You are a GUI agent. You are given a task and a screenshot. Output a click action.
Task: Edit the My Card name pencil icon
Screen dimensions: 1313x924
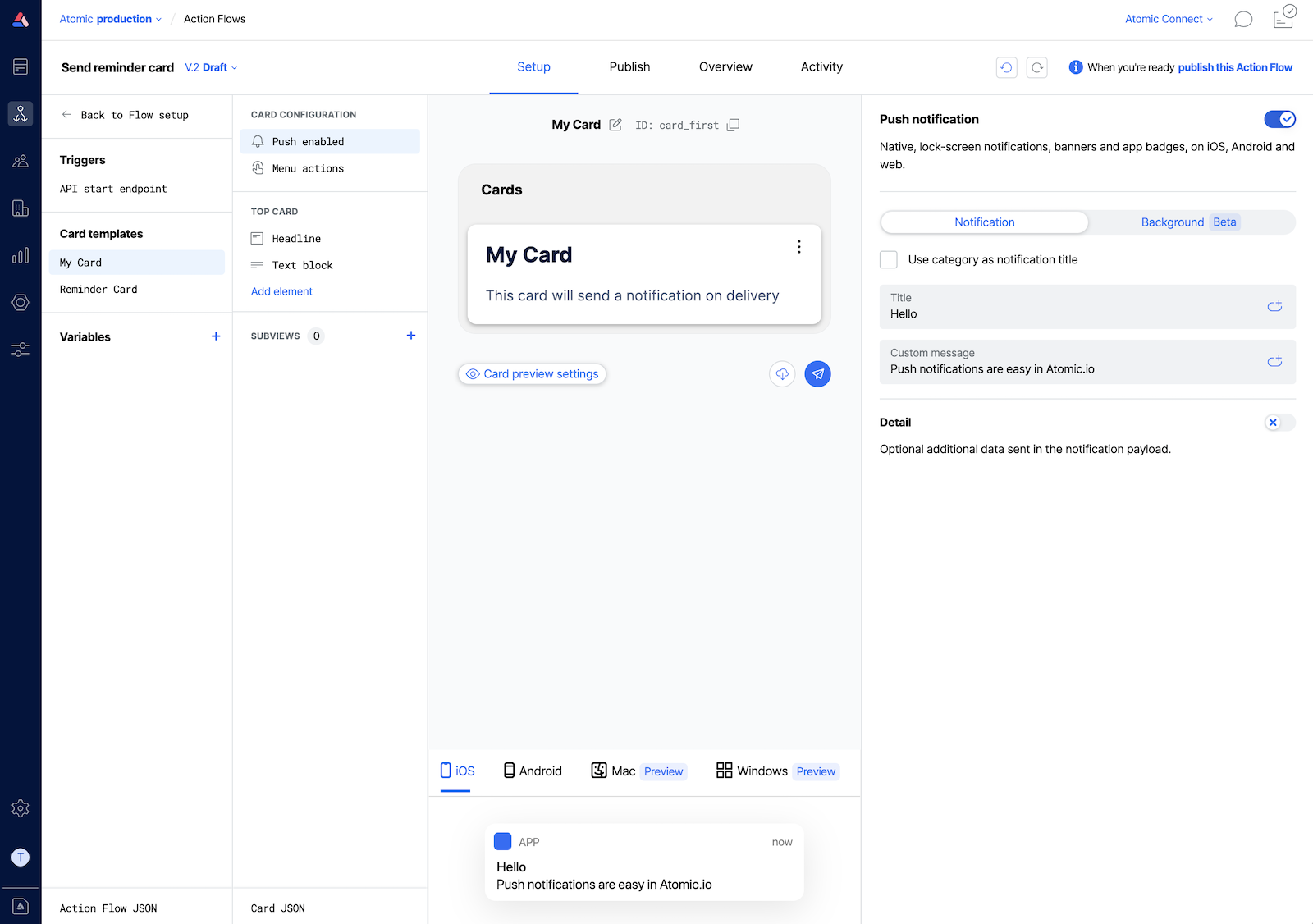[615, 125]
